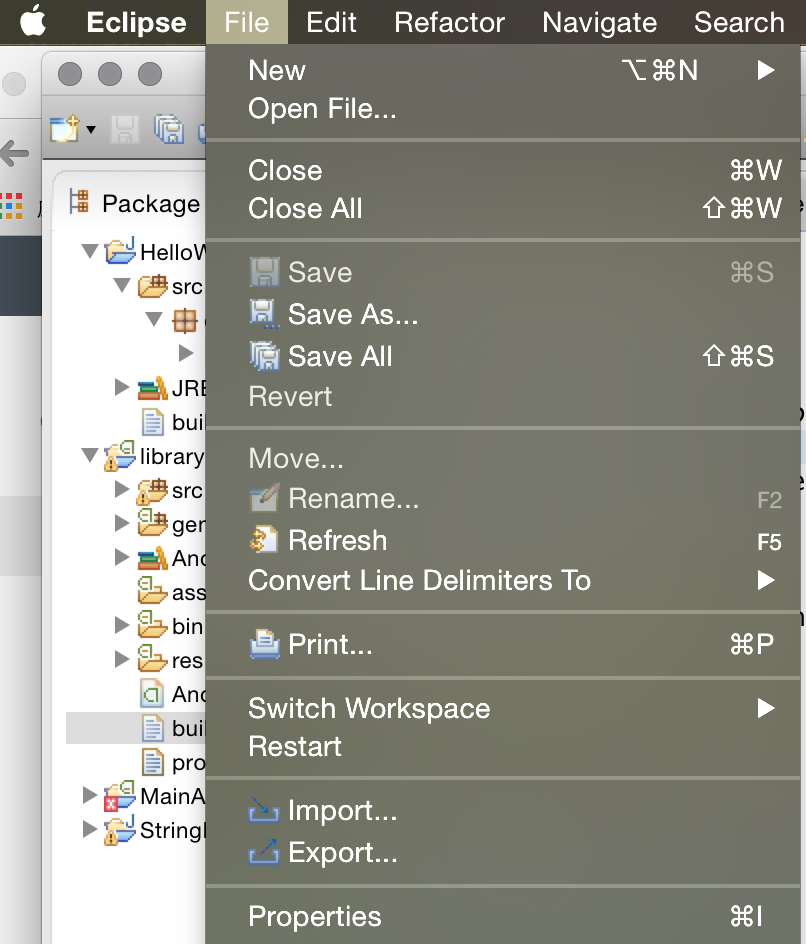Collapse the package node under src
The height and width of the screenshot is (944, 806).
pyautogui.click(x=155, y=319)
